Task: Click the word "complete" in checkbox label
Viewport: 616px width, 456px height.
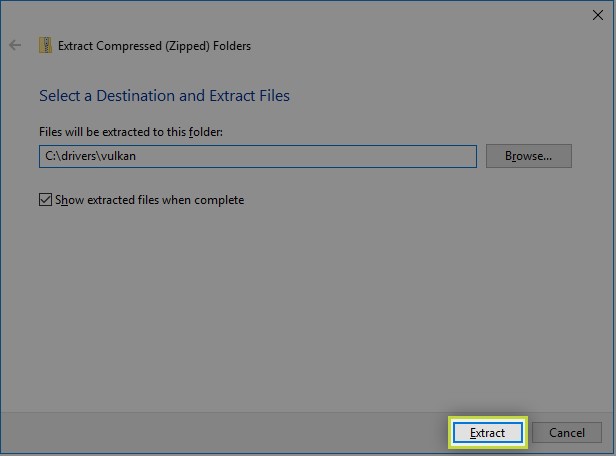Action: [x=218, y=200]
